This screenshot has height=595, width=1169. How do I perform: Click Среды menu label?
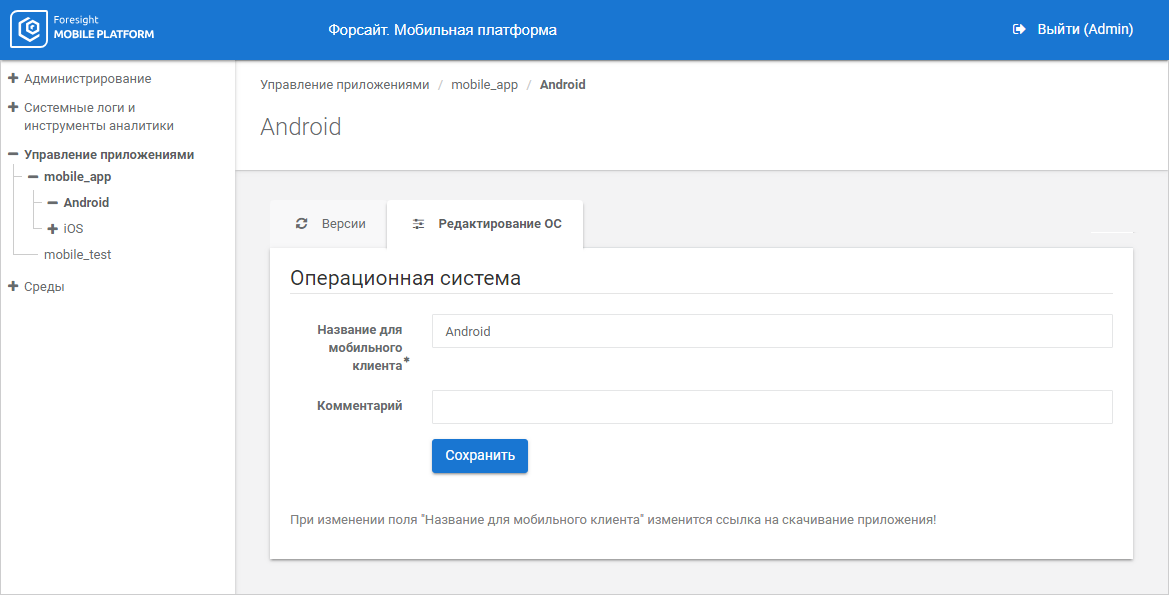pyautogui.click(x=44, y=286)
